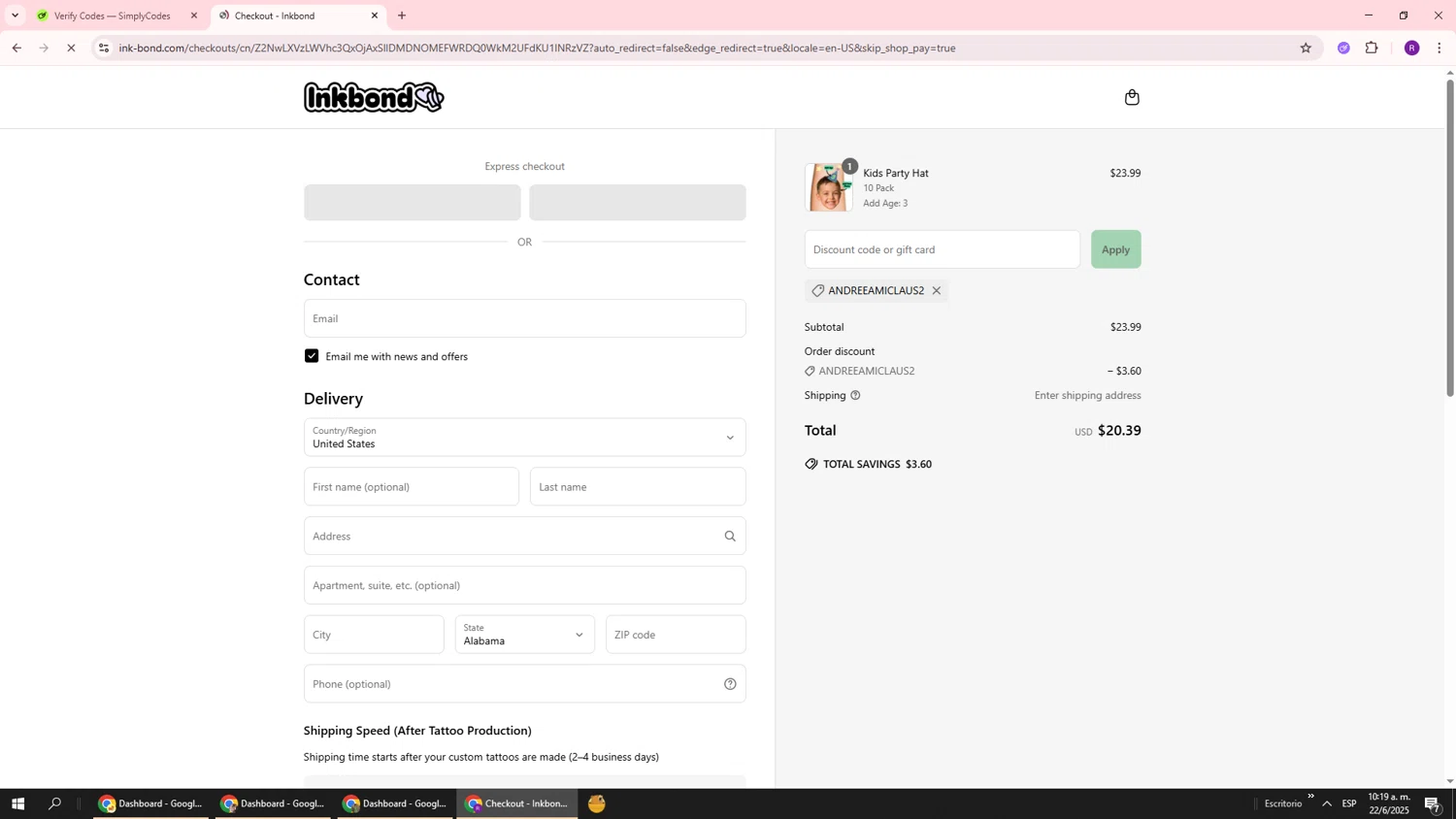The width and height of the screenshot is (1456, 819).
Task: Open the Windows Start menu
Action: [17, 803]
